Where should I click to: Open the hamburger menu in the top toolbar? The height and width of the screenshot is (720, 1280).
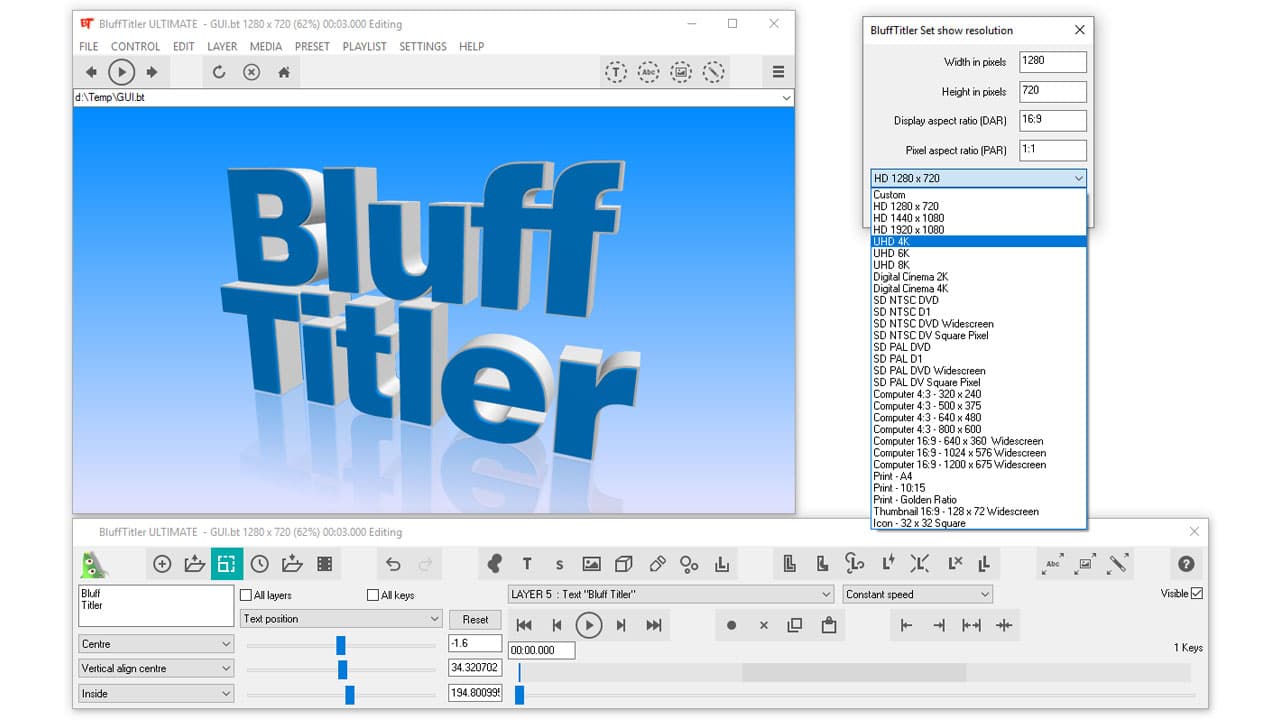click(x=779, y=71)
